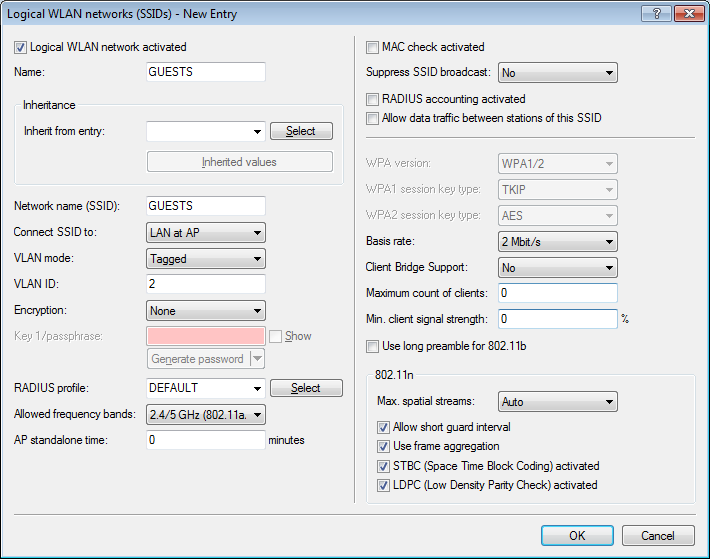Open Basis rate dropdown
The height and width of the screenshot is (559, 710).
coord(557,241)
